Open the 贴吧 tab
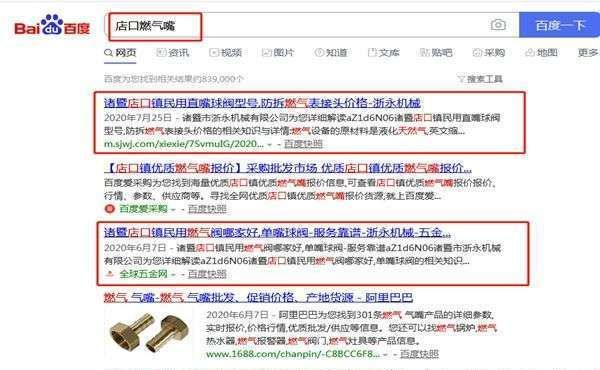 [x=436, y=52]
